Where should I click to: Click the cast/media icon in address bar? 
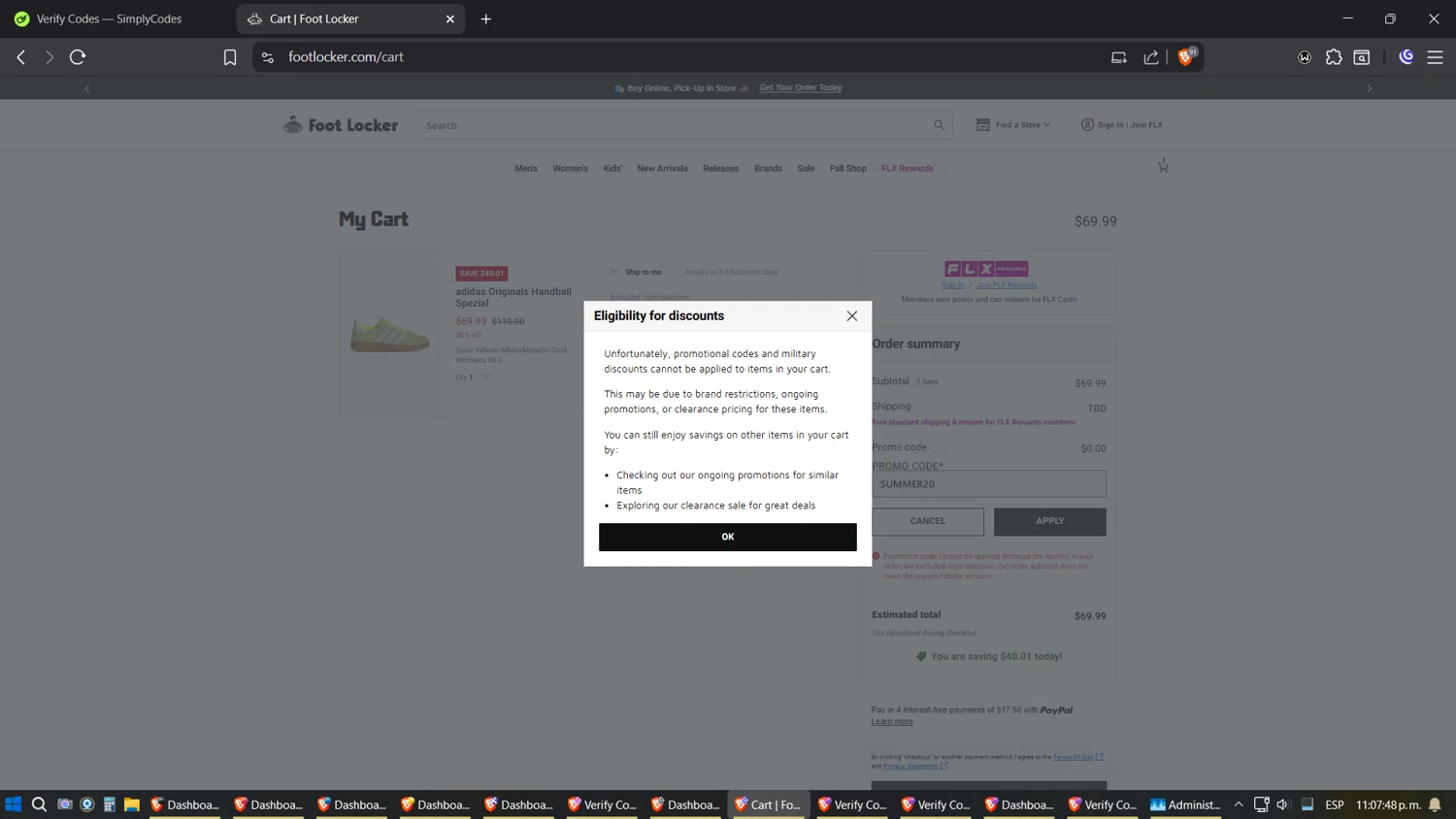[1119, 57]
